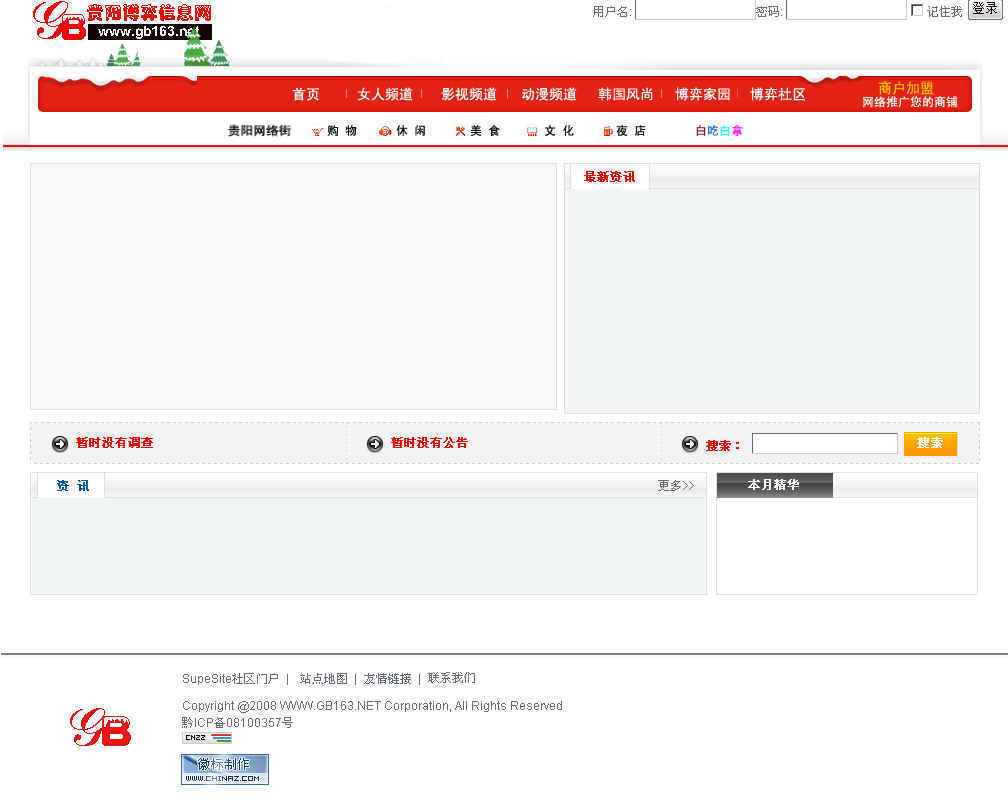The height and width of the screenshot is (800, 1008).
Task: Open the 博弈家园 menu item
Action: 703,95
